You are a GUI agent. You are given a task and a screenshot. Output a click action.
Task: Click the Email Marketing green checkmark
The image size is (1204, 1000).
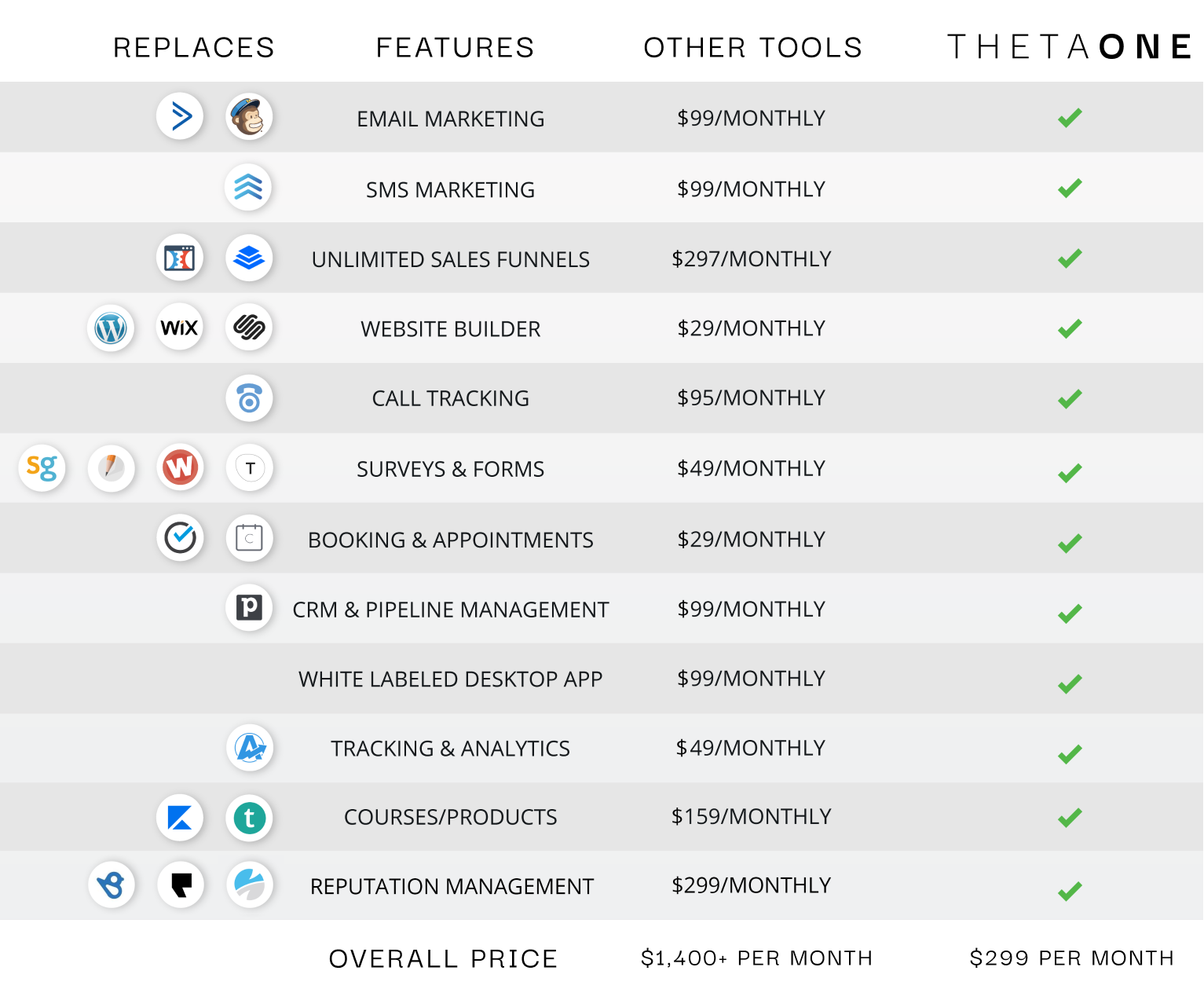coord(1070,118)
